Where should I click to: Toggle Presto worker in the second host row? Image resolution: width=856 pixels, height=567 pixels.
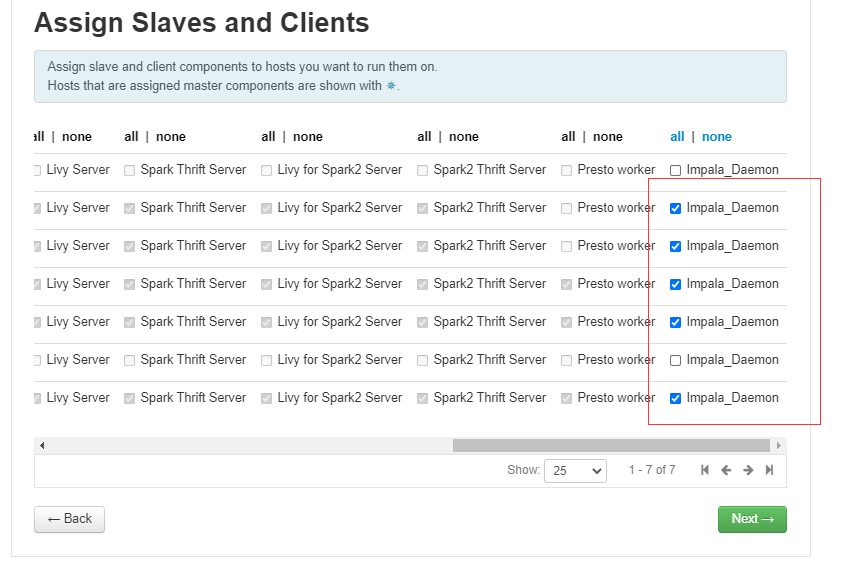click(x=567, y=208)
